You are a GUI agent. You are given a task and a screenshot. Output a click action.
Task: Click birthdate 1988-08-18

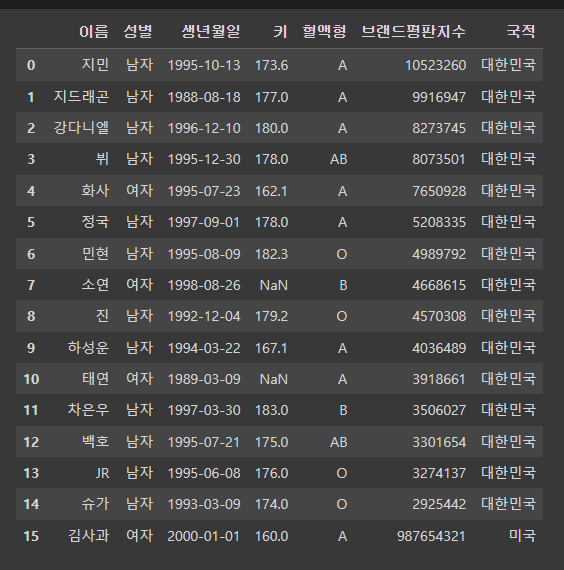click(x=204, y=97)
